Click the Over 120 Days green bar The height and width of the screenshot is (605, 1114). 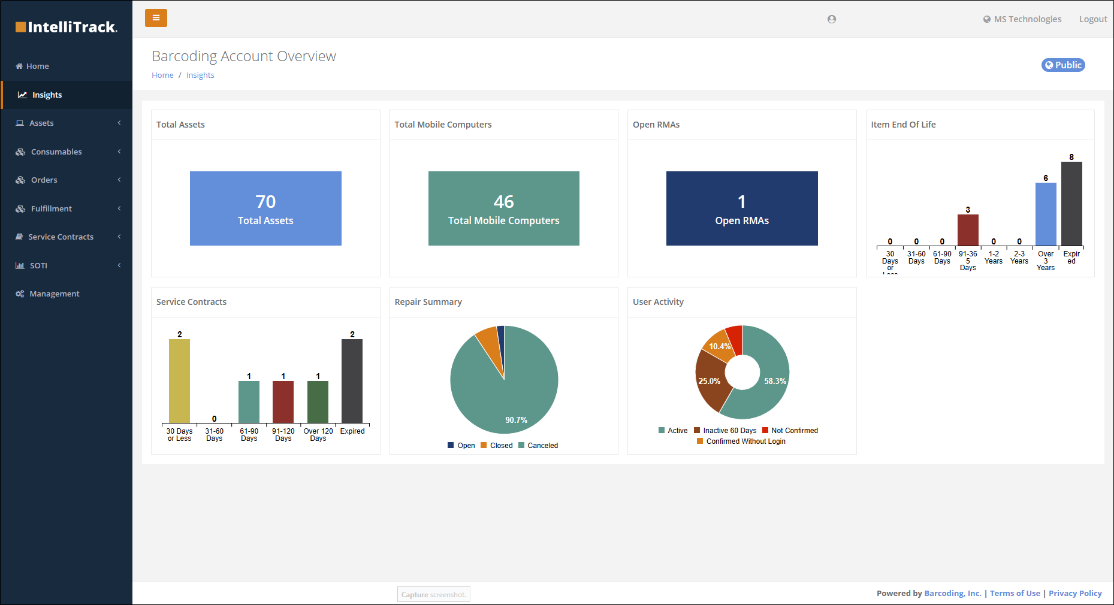(318, 403)
